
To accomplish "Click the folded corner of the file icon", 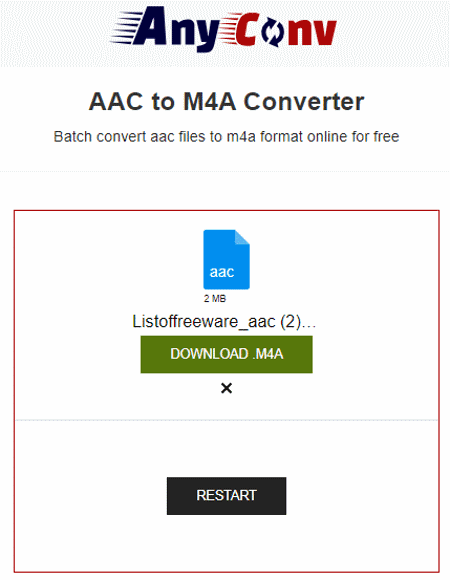I will 242,237.
